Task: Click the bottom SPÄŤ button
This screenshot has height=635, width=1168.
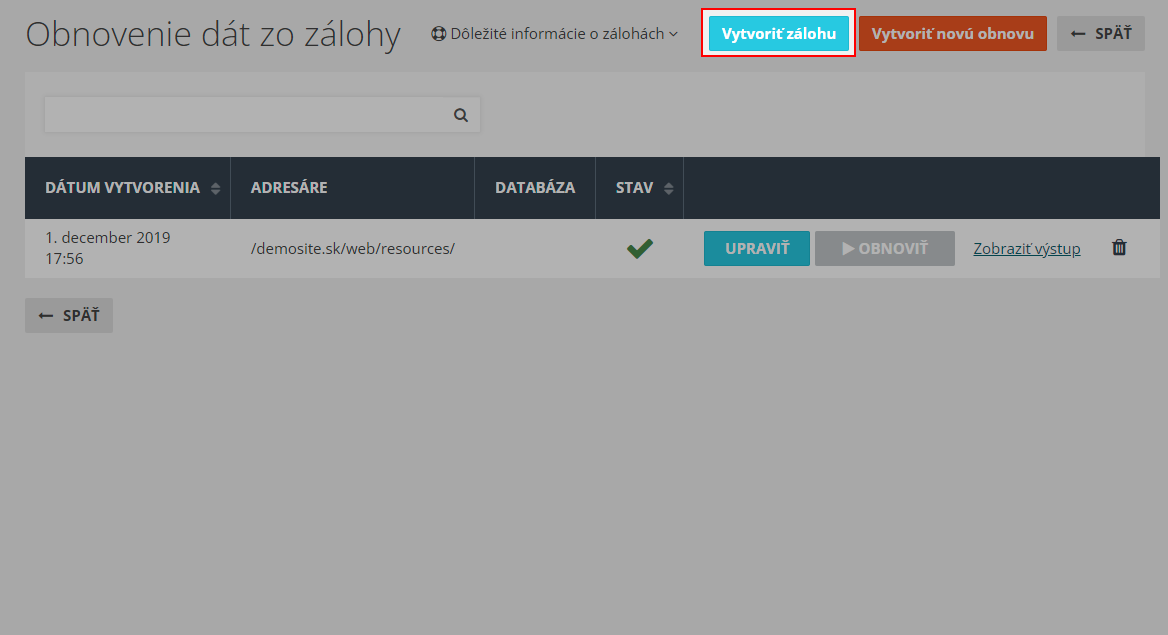Action: pos(69,315)
